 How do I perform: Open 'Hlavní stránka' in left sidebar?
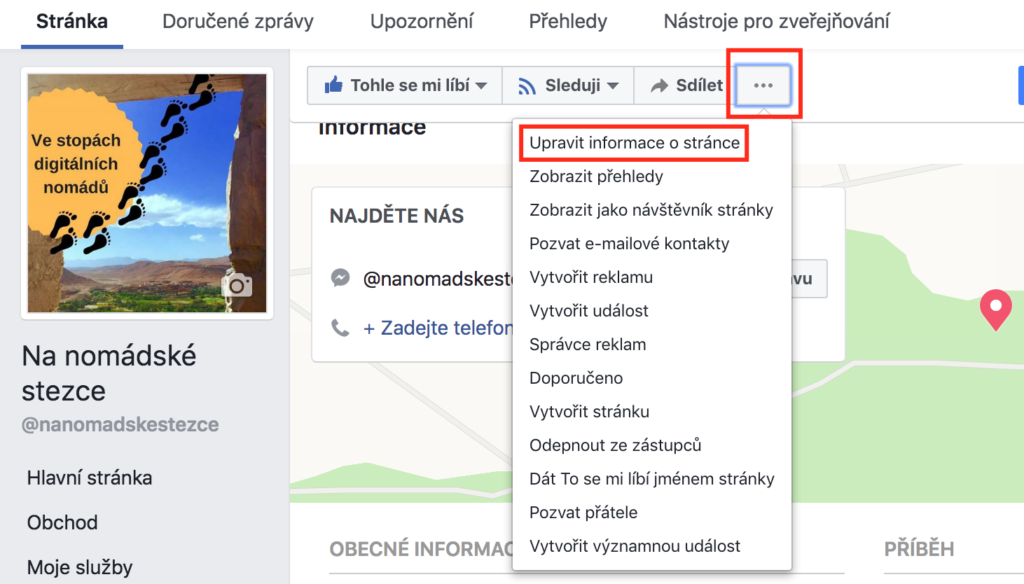click(90, 478)
